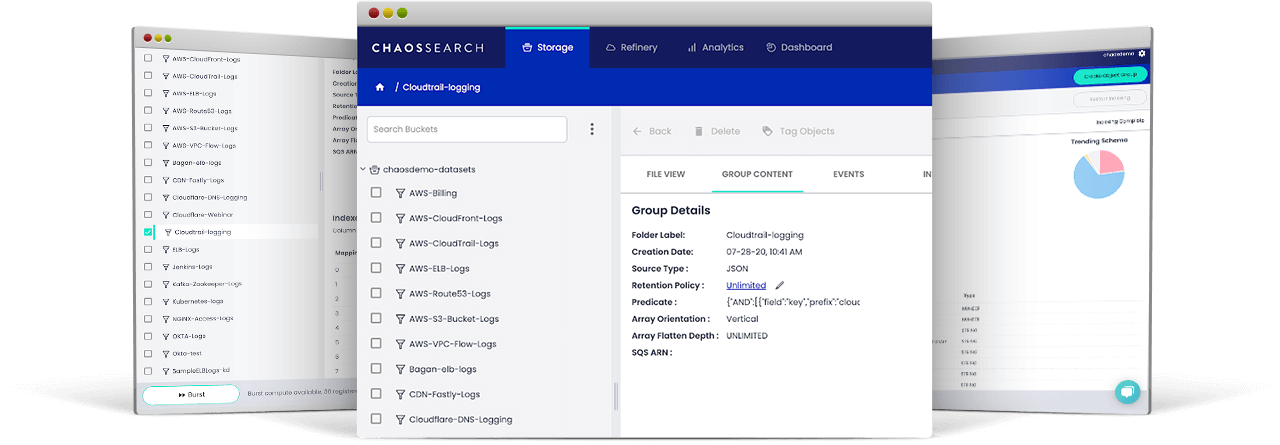Go to the Dashboard tab

coord(799,47)
